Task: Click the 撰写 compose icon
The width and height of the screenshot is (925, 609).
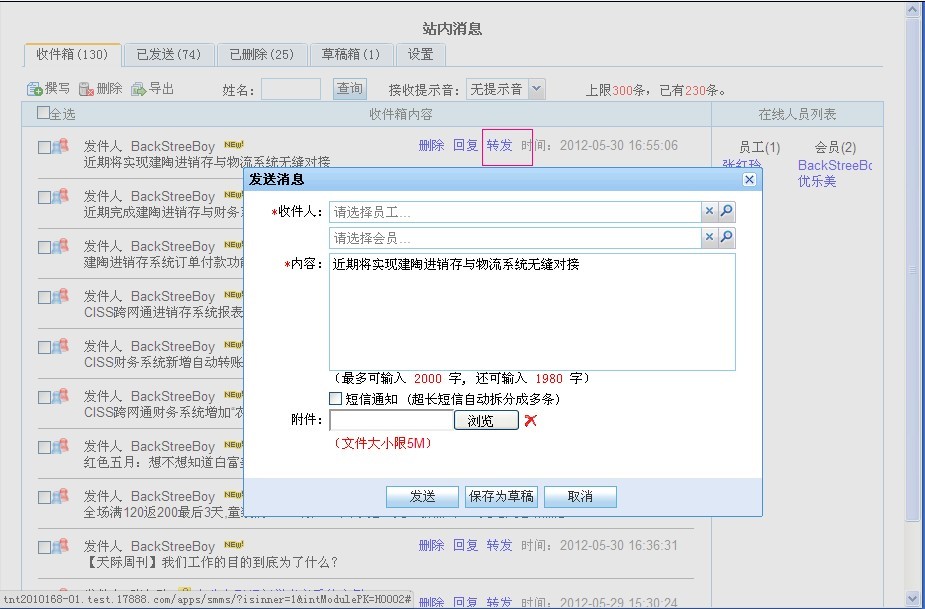Action: pos(35,89)
